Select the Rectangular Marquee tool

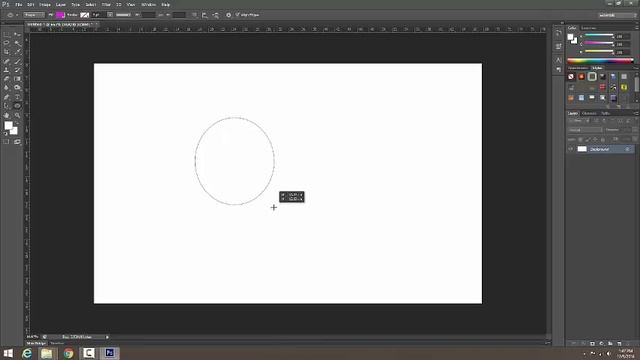6,34
